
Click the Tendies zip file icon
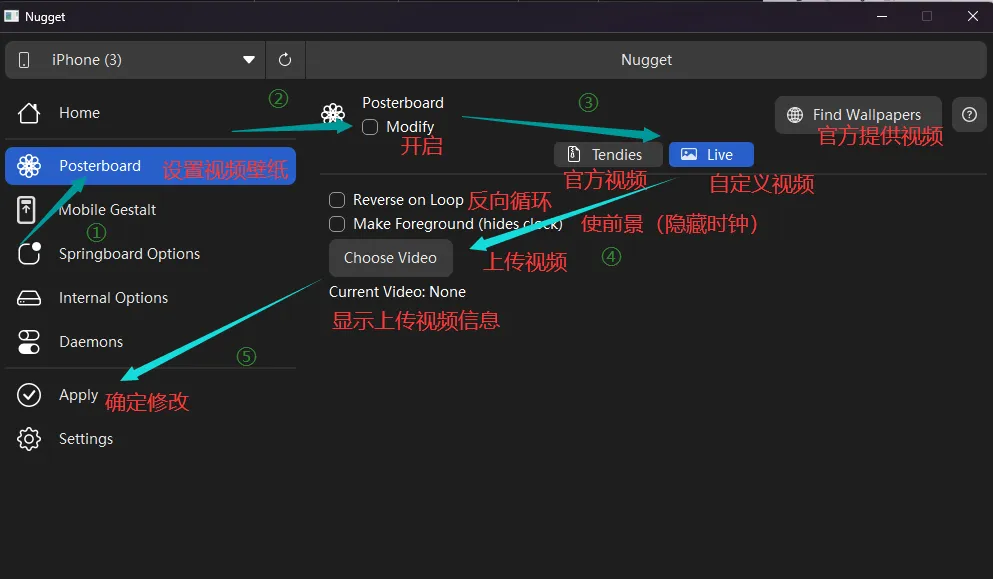(574, 154)
